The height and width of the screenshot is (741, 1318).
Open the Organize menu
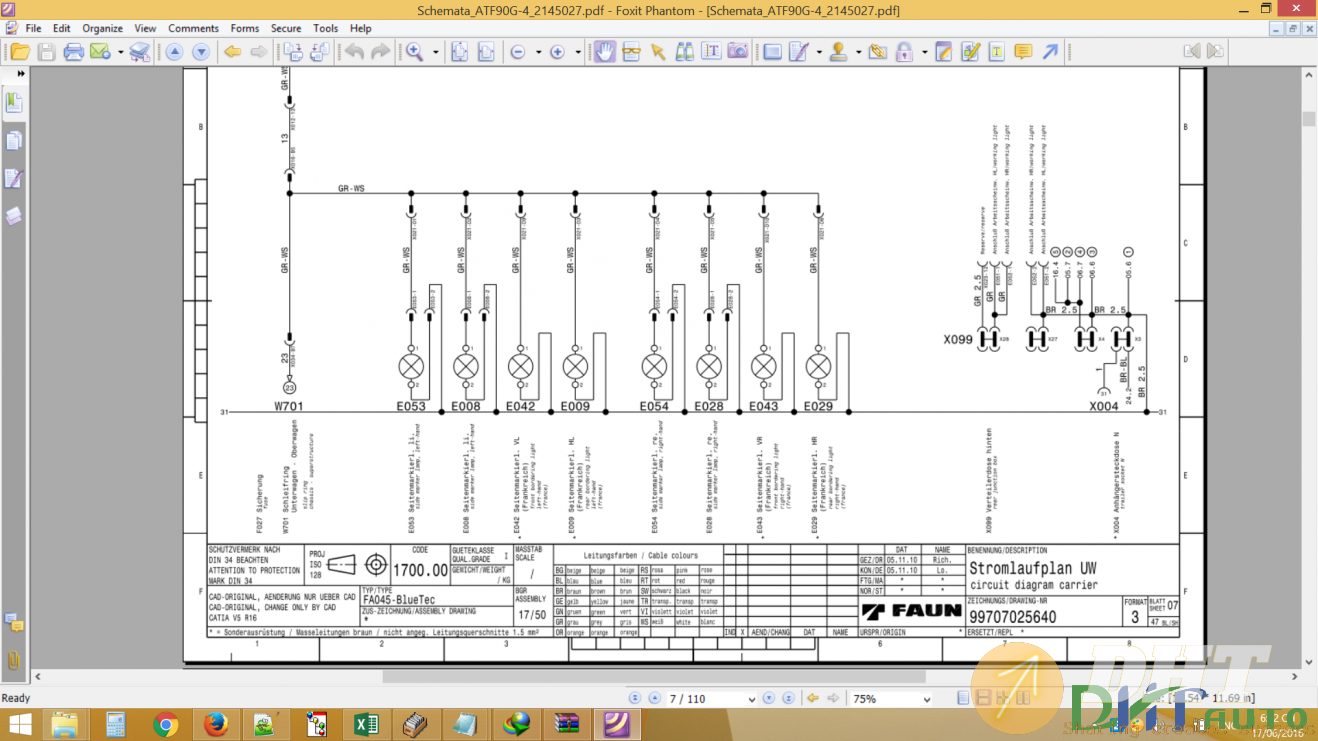point(103,28)
